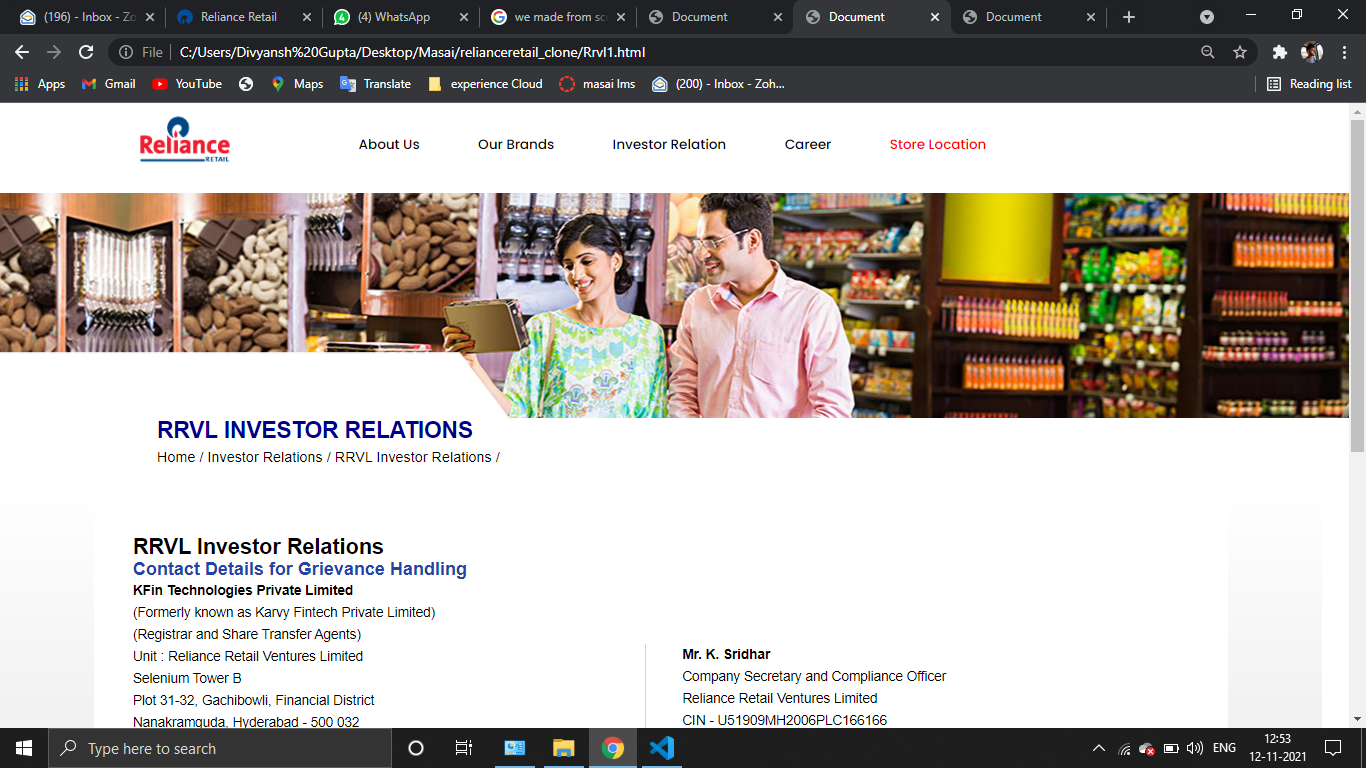
Task: Open the Chrome profile avatar
Action: [x=1311, y=52]
